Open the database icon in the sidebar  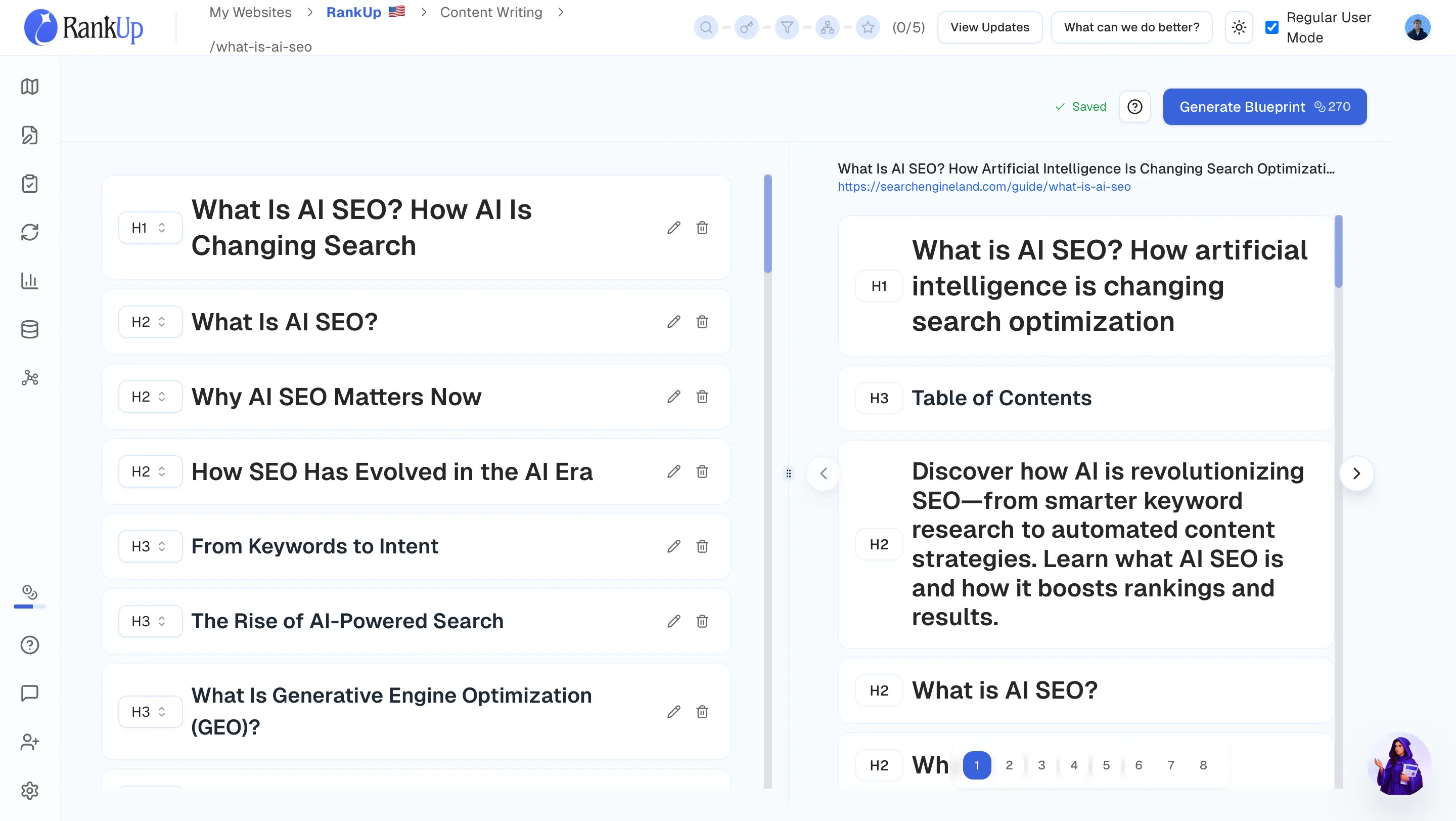pos(29,329)
